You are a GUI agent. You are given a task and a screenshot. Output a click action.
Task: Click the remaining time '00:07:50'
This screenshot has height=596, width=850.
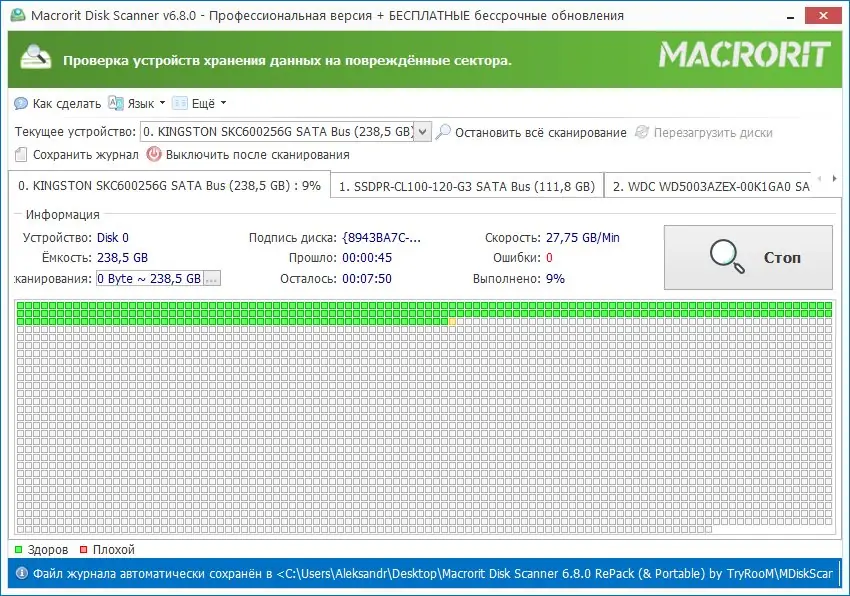367,279
